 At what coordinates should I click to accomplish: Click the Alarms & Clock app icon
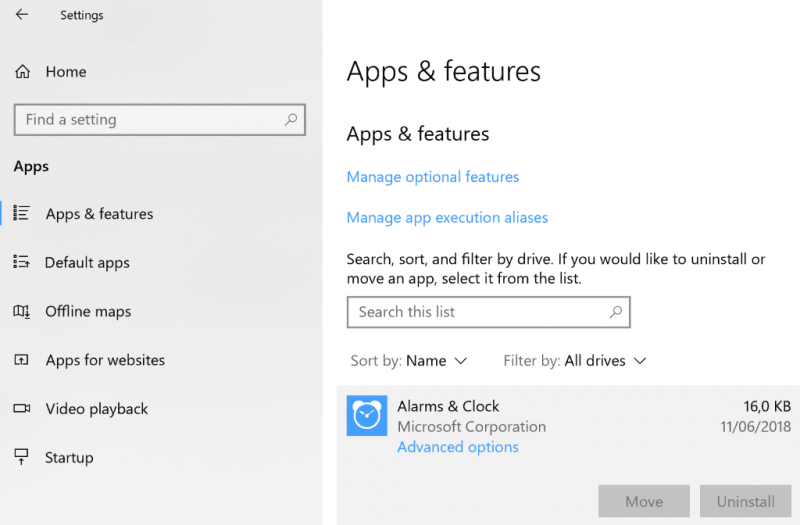point(367,415)
